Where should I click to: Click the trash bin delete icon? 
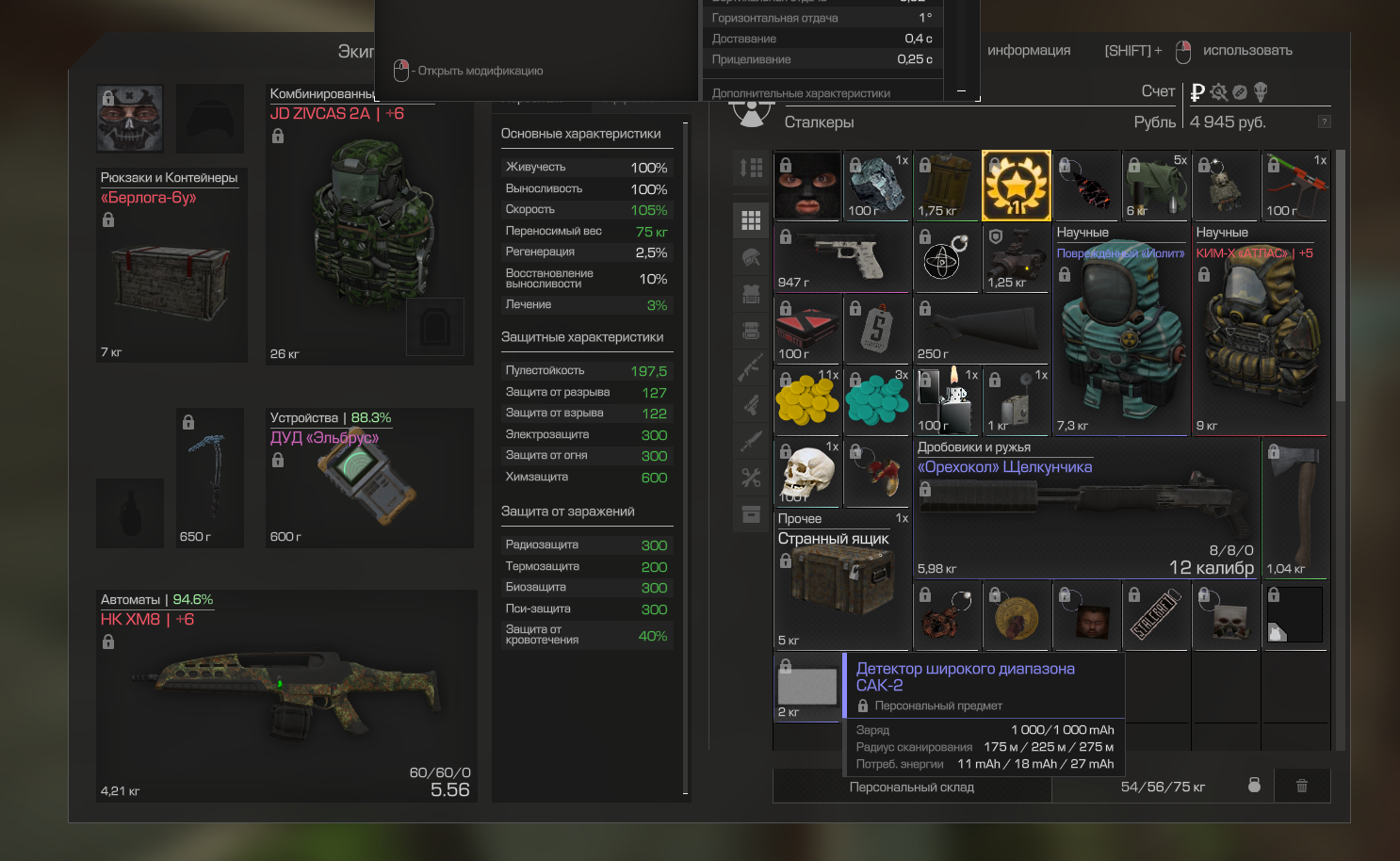[1302, 786]
